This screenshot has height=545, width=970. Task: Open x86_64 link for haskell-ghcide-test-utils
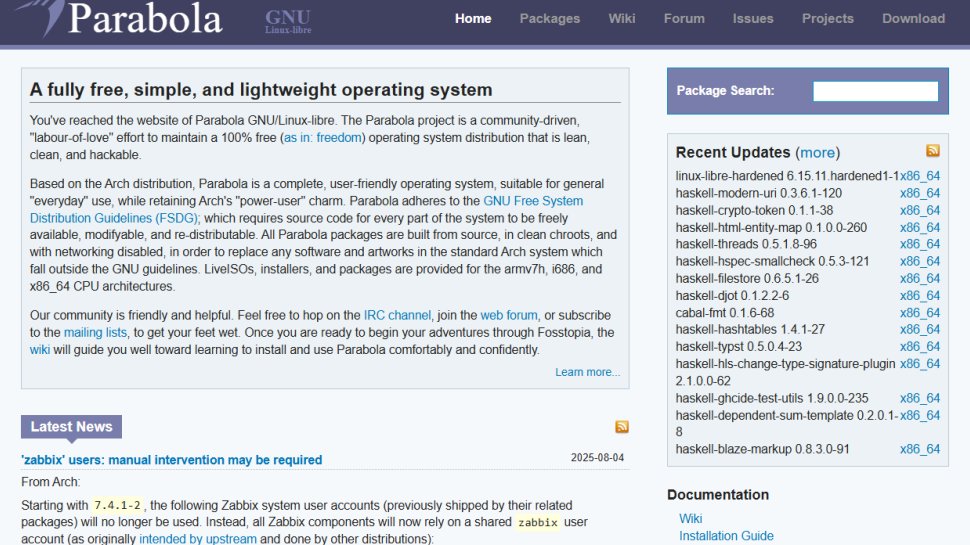[x=920, y=398]
